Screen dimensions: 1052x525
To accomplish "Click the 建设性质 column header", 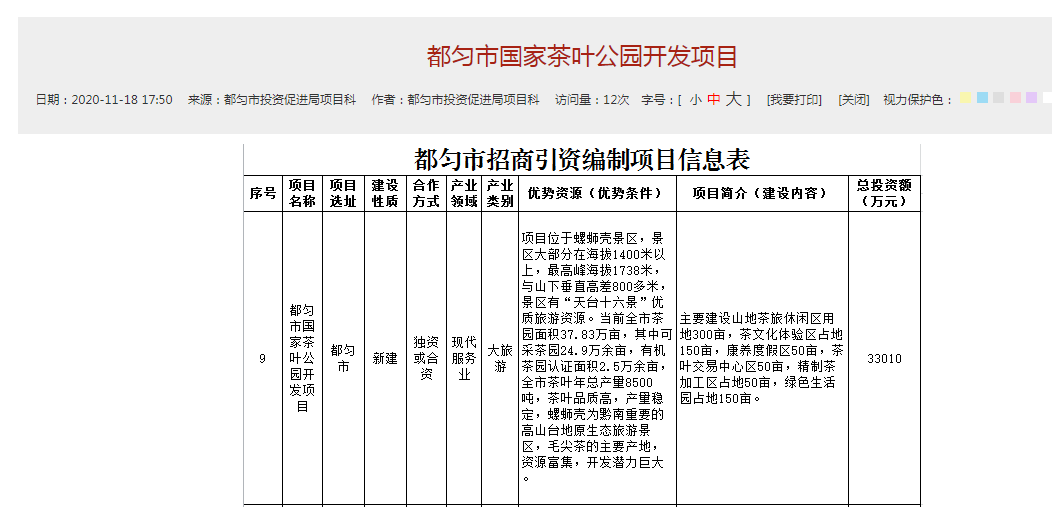I will (x=385, y=193).
